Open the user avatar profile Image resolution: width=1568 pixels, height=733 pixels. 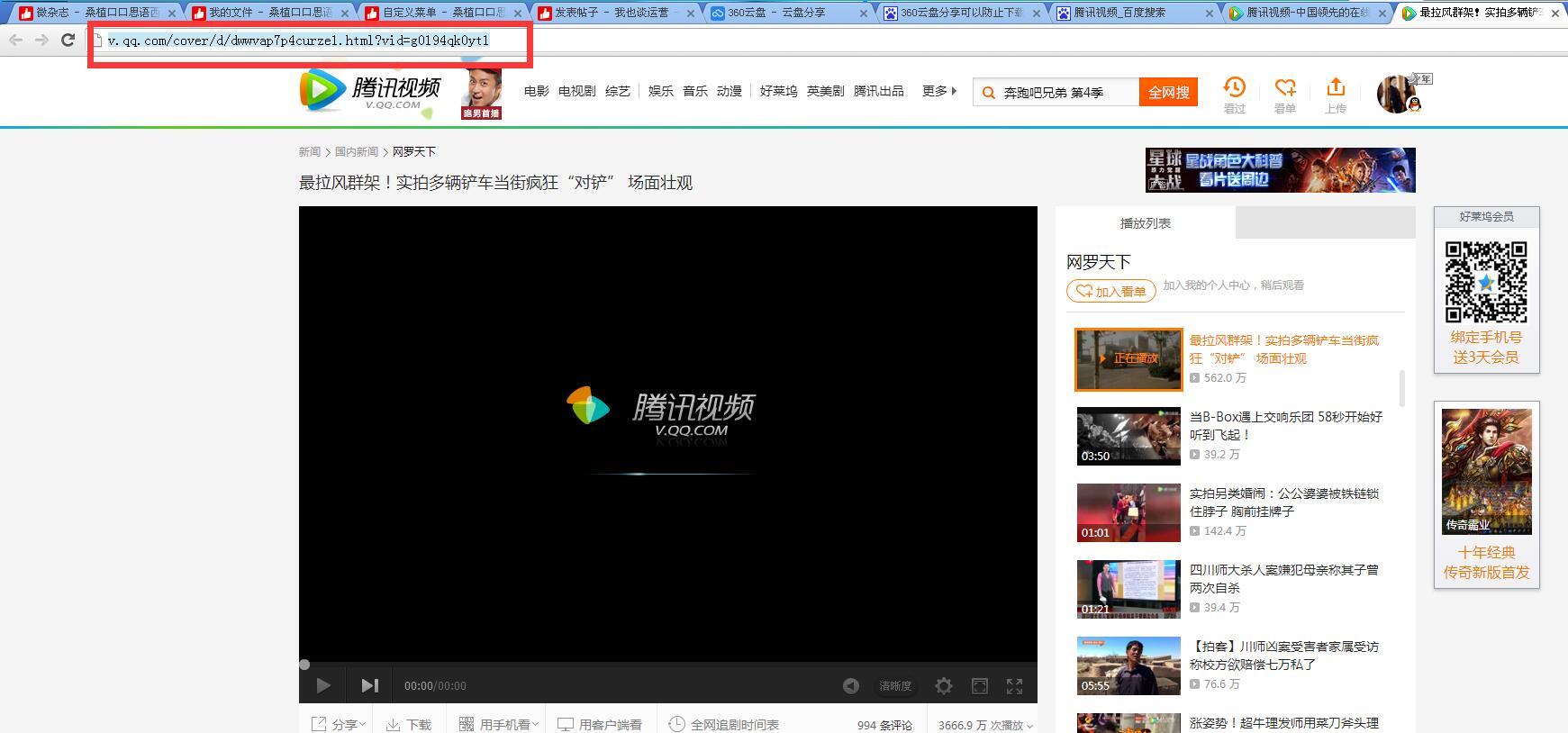1397,93
